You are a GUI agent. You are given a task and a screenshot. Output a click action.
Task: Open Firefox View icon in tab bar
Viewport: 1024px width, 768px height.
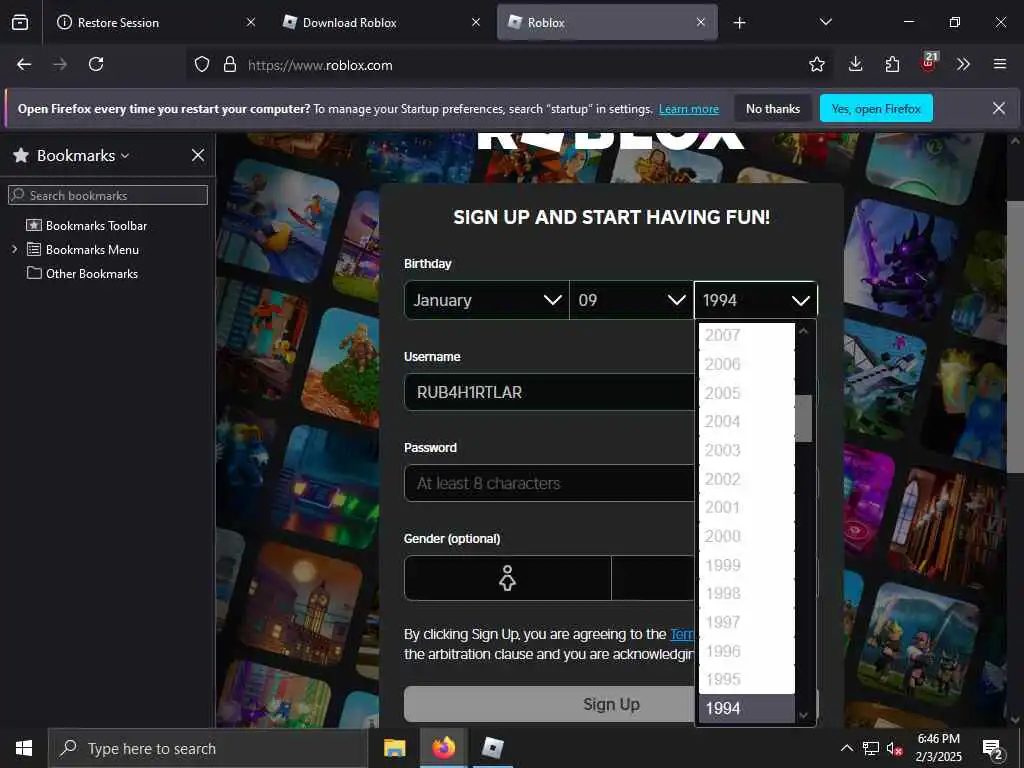click(20, 22)
